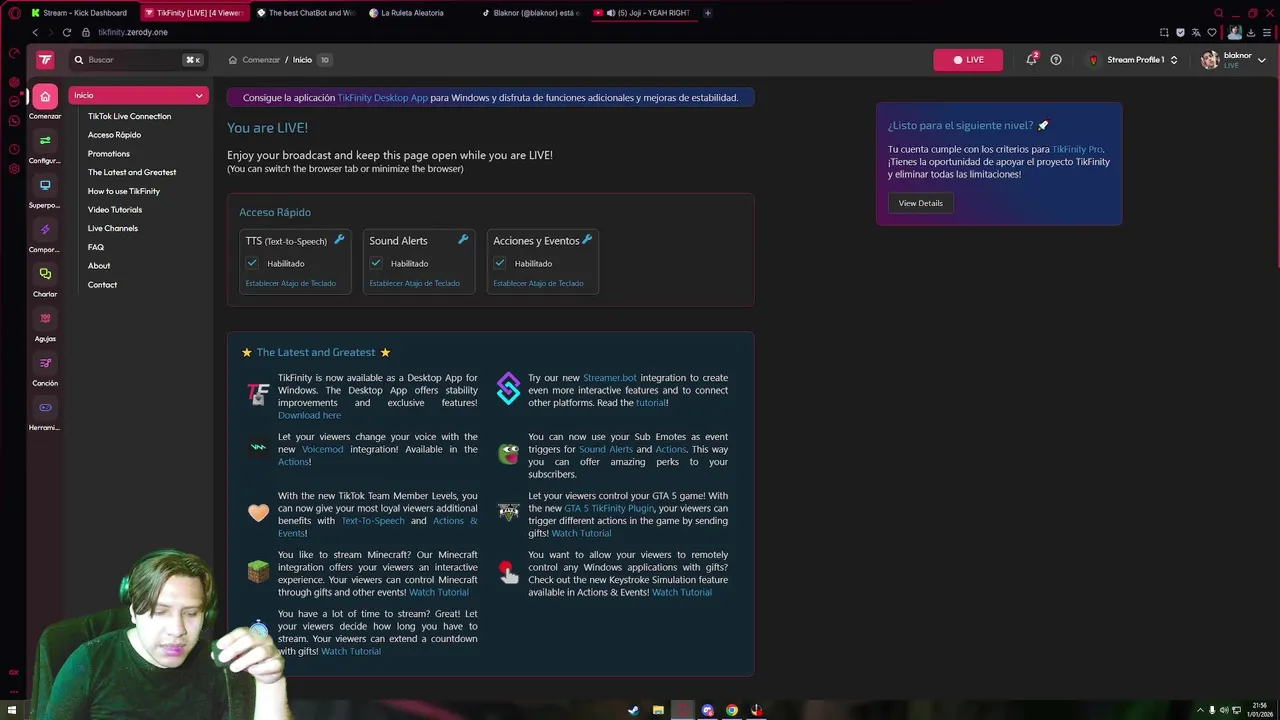Open the Herramientas gamepad sidebar icon

coord(45,407)
